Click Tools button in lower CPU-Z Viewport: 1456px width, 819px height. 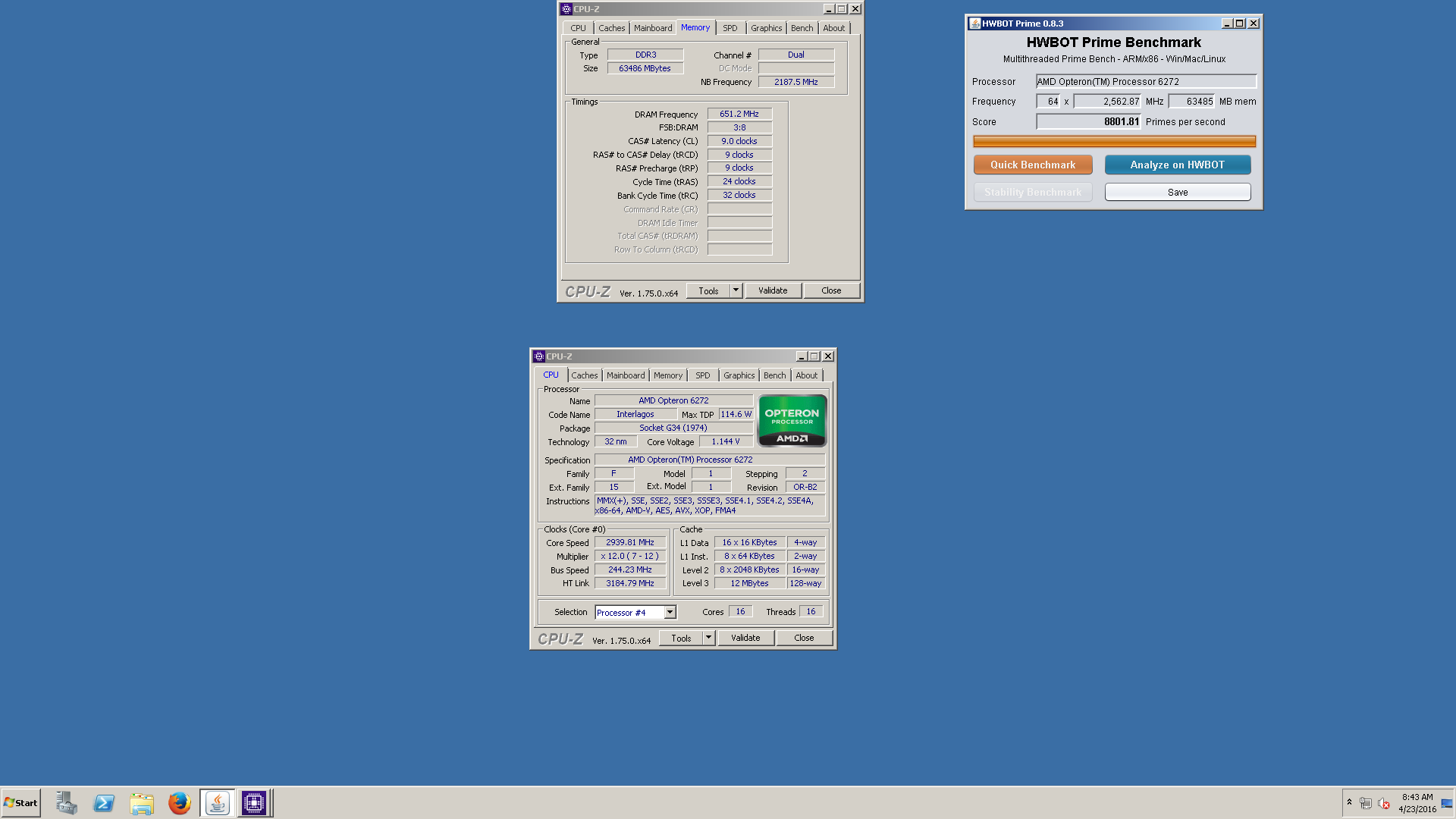pos(681,638)
